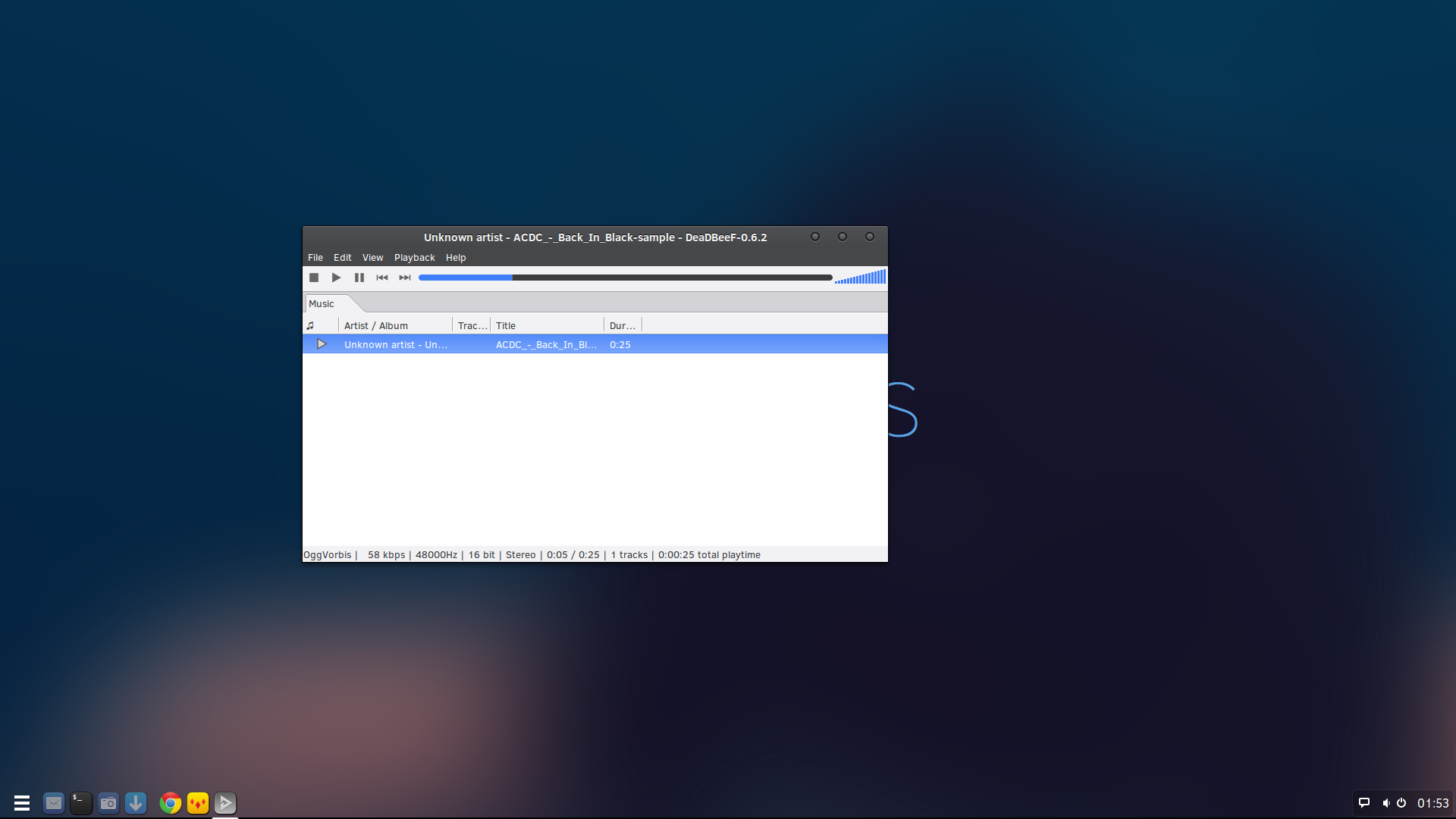Image resolution: width=1456 pixels, height=819 pixels.
Task: Open the Help menu
Action: pos(456,258)
